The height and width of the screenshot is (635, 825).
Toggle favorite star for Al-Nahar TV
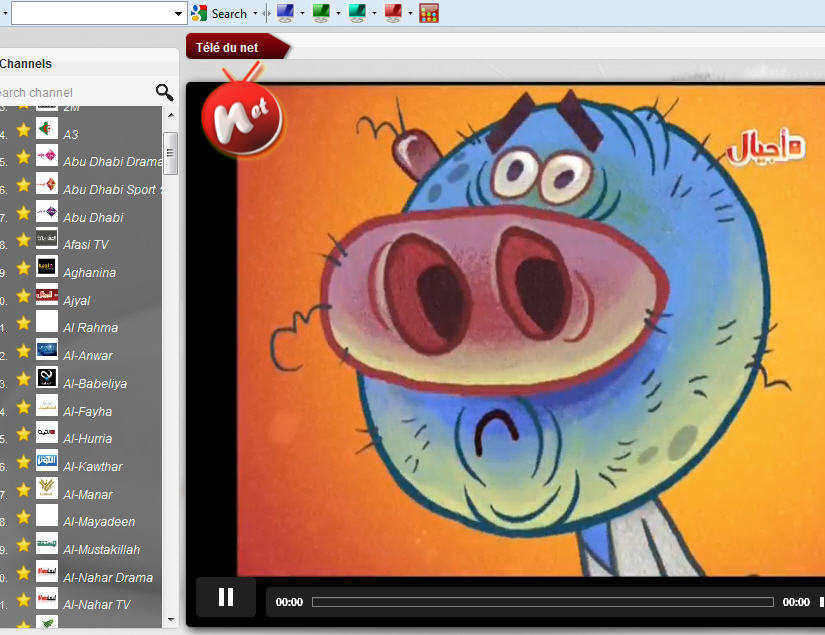pyautogui.click(x=23, y=600)
